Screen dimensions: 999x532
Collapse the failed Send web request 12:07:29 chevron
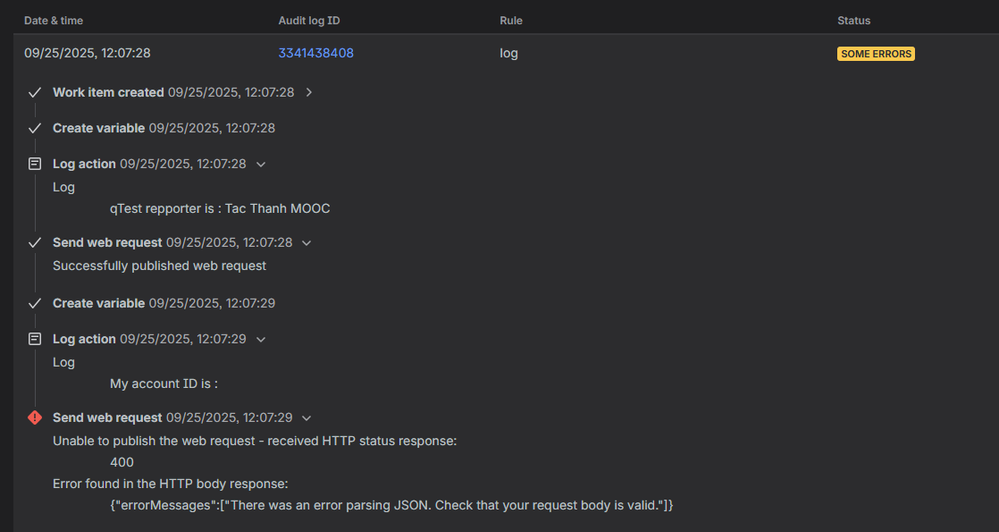pos(307,418)
